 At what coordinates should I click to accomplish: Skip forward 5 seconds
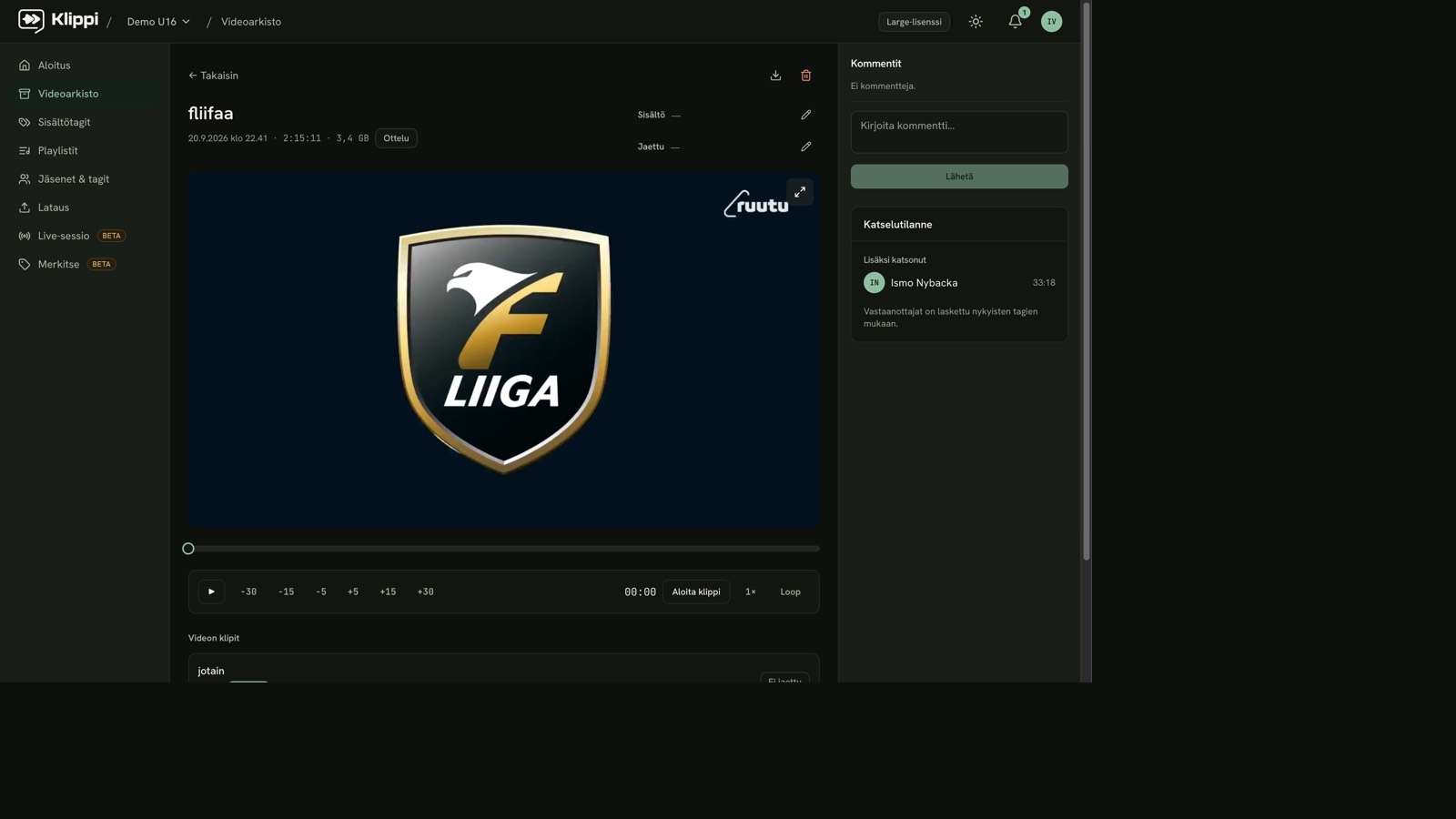[353, 591]
